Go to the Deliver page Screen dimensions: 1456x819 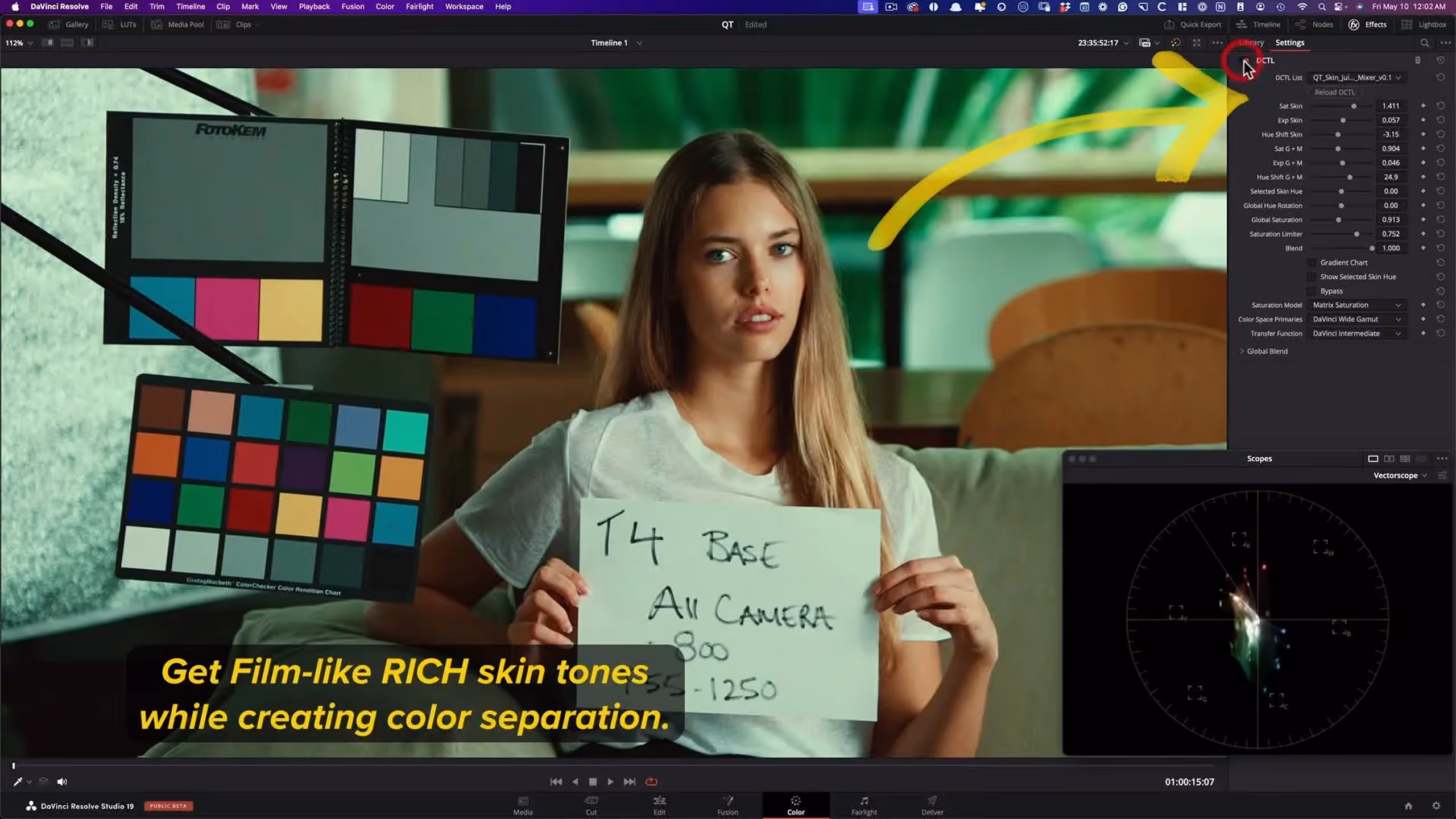coord(932,806)
